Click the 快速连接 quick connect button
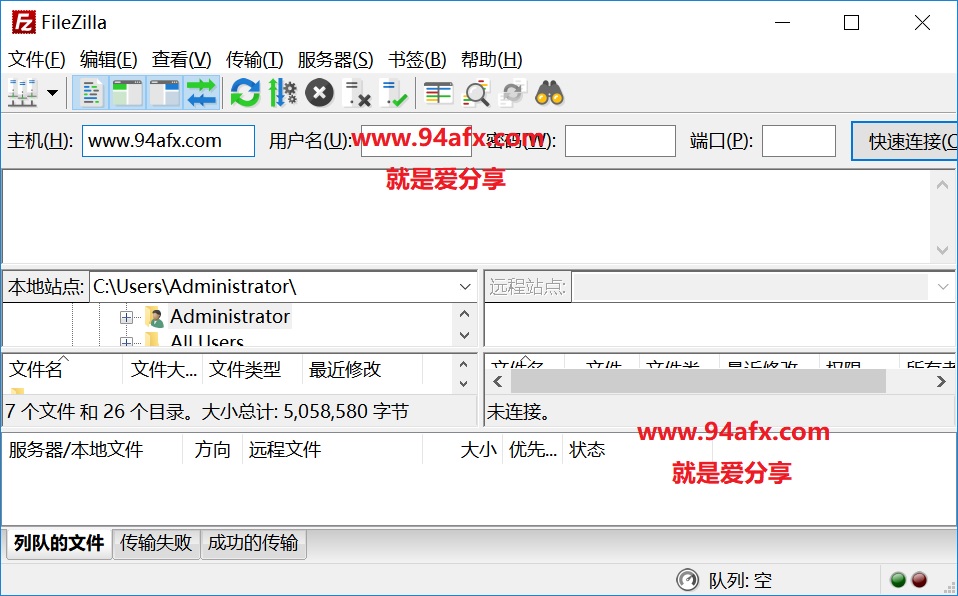958x596 pixels. tap(905, 141)
